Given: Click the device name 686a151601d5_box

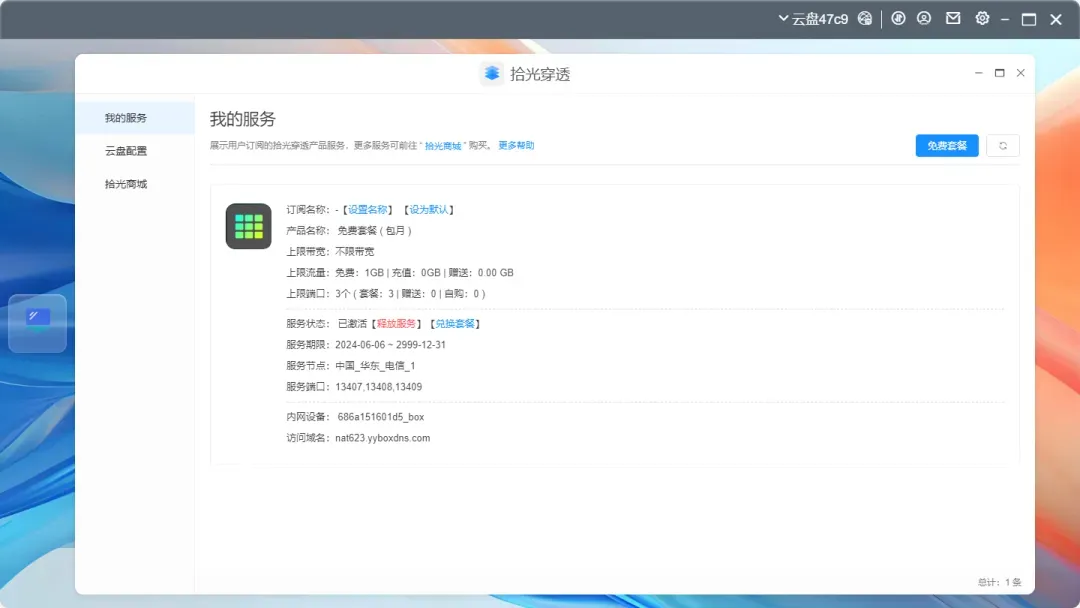Looking at the screenshot, I should pyautogui.click(x=380, y=417).
